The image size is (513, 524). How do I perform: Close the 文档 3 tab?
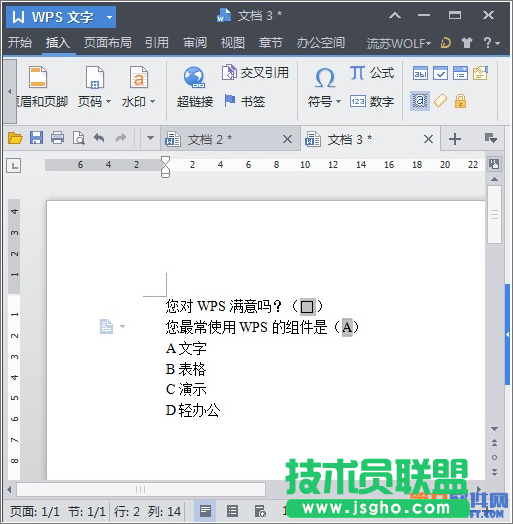[428, 139]
